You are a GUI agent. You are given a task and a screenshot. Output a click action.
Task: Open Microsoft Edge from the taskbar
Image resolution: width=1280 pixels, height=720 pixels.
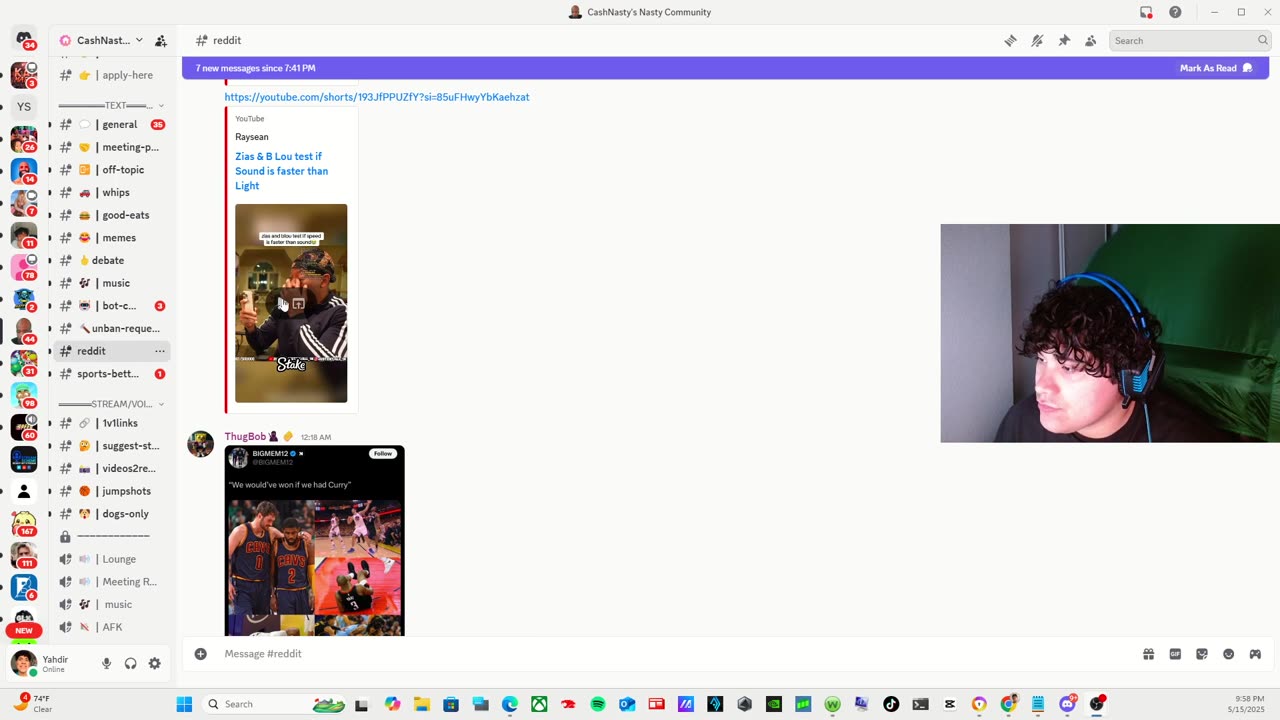coord(510,704)
